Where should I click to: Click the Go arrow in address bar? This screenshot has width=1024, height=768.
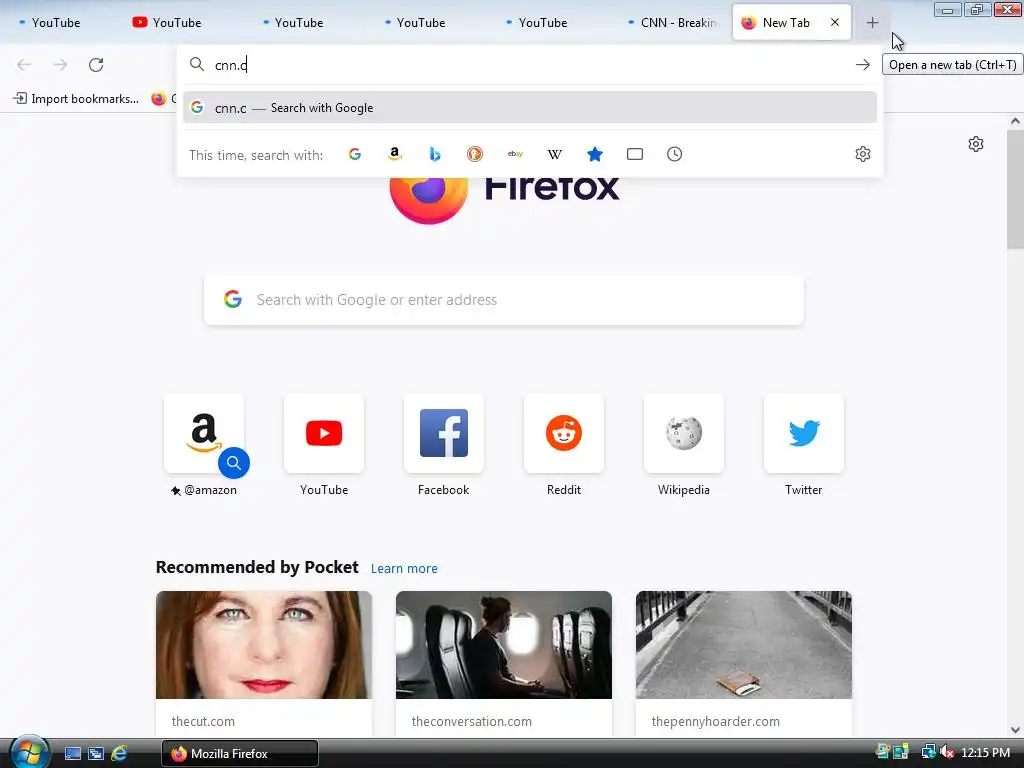(863, 65)
